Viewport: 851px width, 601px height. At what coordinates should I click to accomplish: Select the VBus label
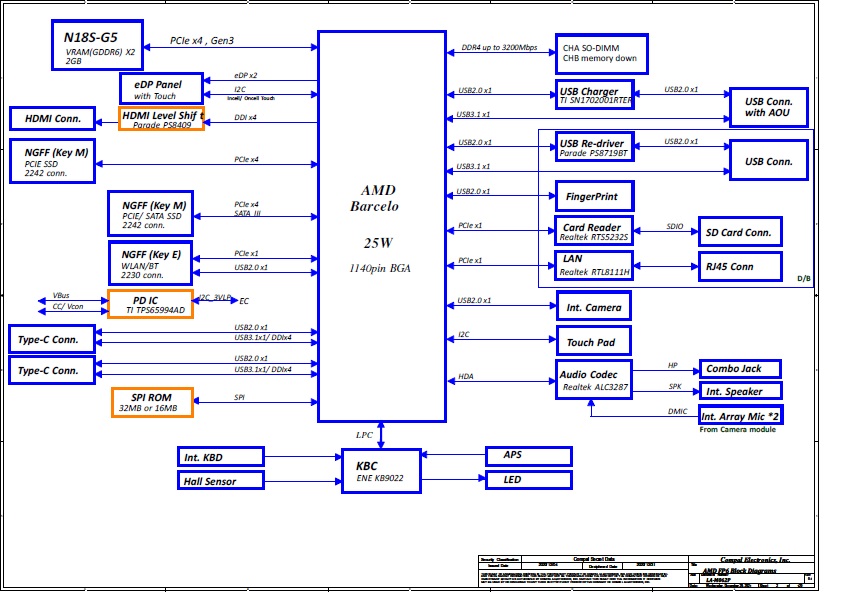[x=61, y=295]
